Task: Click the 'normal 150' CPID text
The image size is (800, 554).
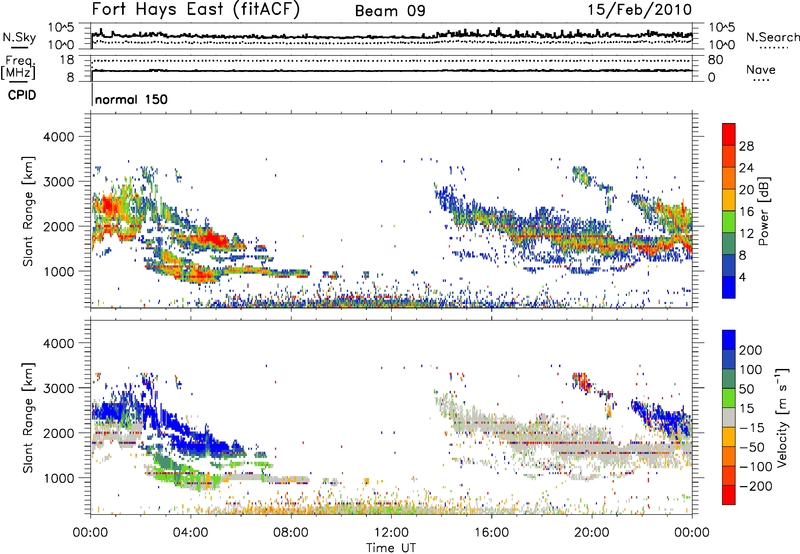Action: pyautogui.click(x=131, y=99)
